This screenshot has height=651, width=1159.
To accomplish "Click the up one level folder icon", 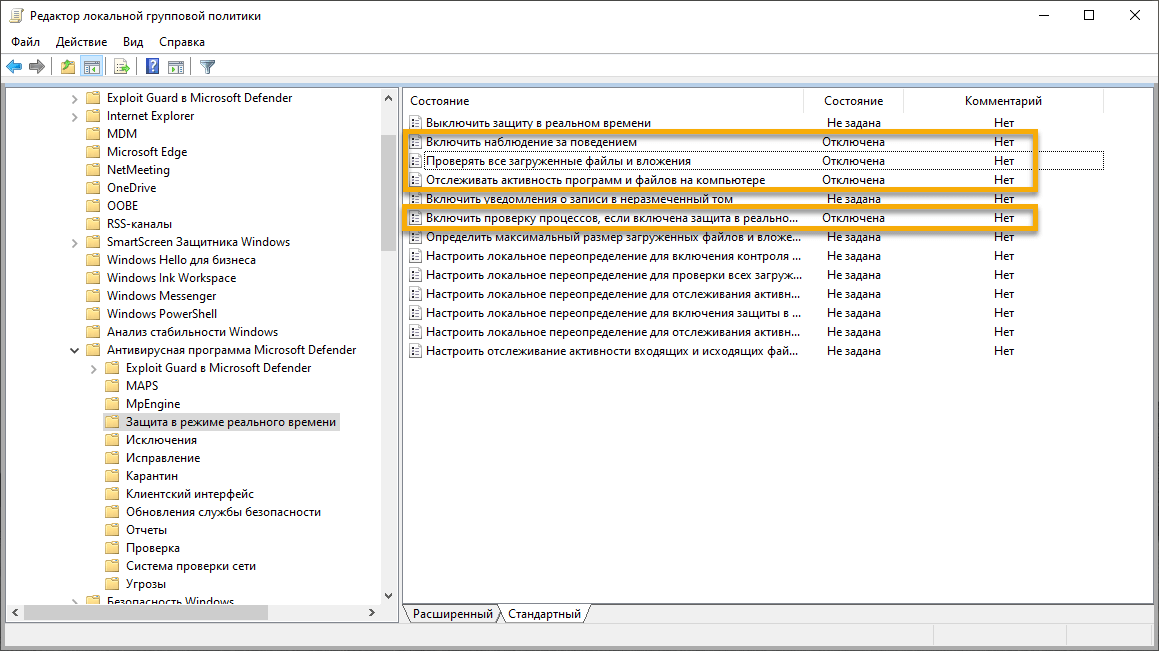I will coord(67,66).
